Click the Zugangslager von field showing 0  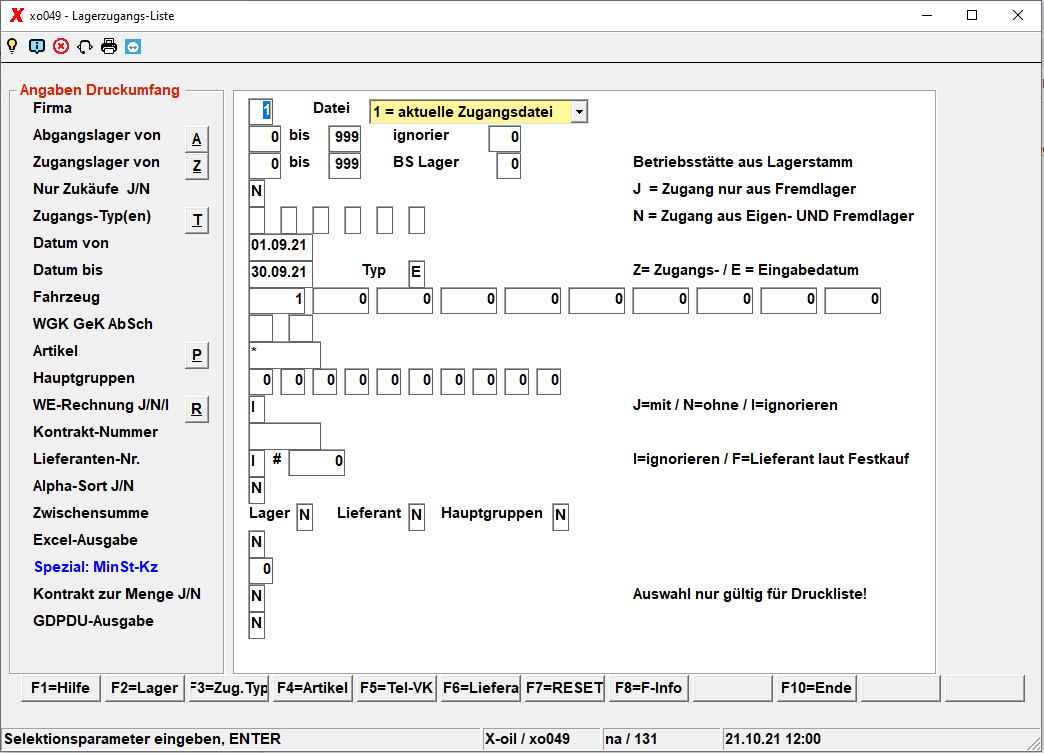click(265, 165)
